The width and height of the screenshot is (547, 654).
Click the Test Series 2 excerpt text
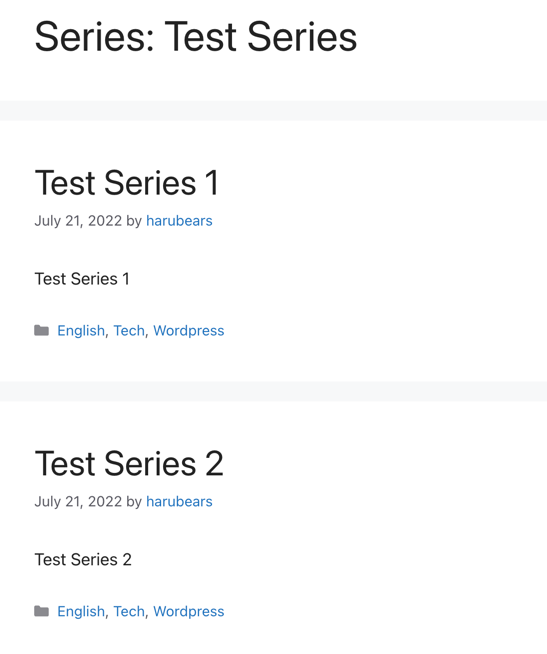click(x=83, y=559)
